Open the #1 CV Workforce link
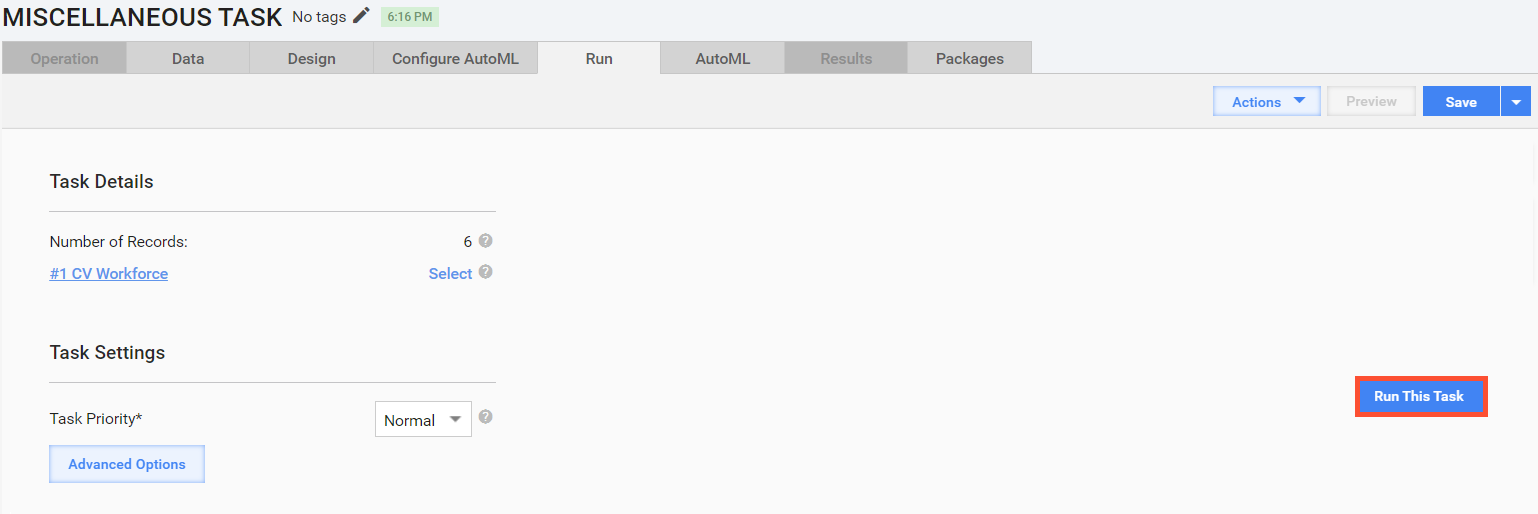This screenshot has width=1538, height=514. [x=109, y=273]
